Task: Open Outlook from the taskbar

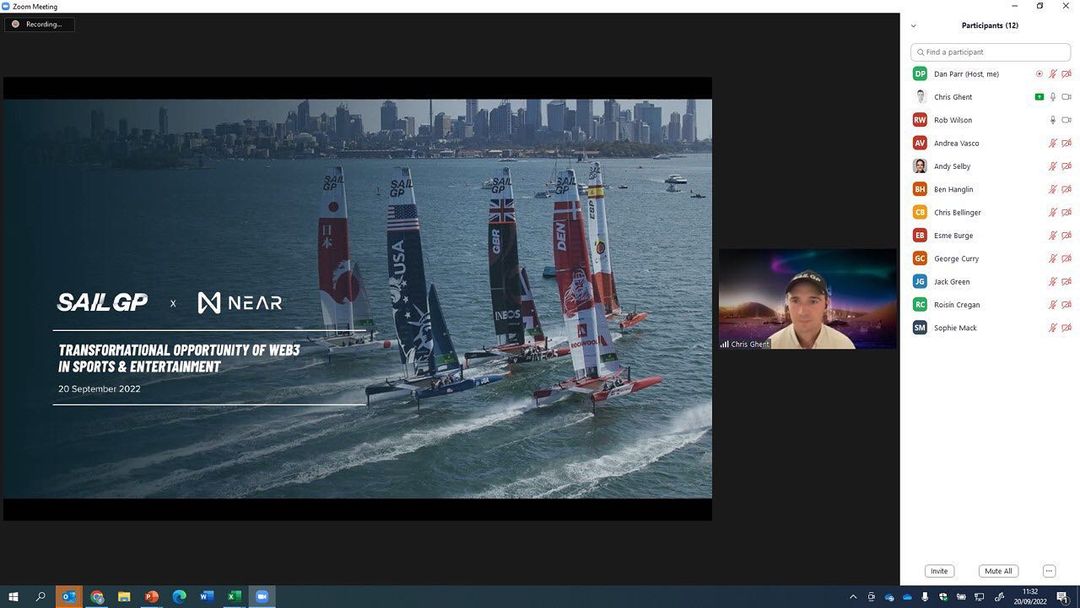Action: click(x=69, y=597)
